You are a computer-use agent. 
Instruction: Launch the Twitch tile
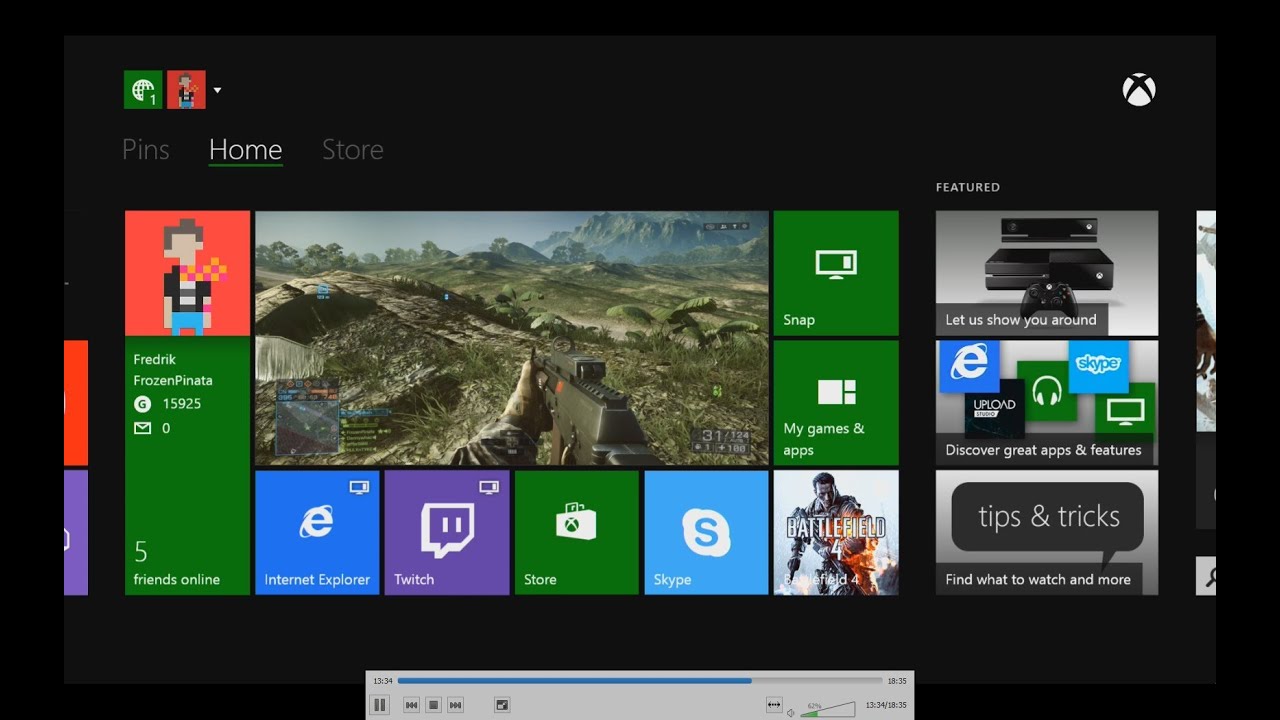447,532
